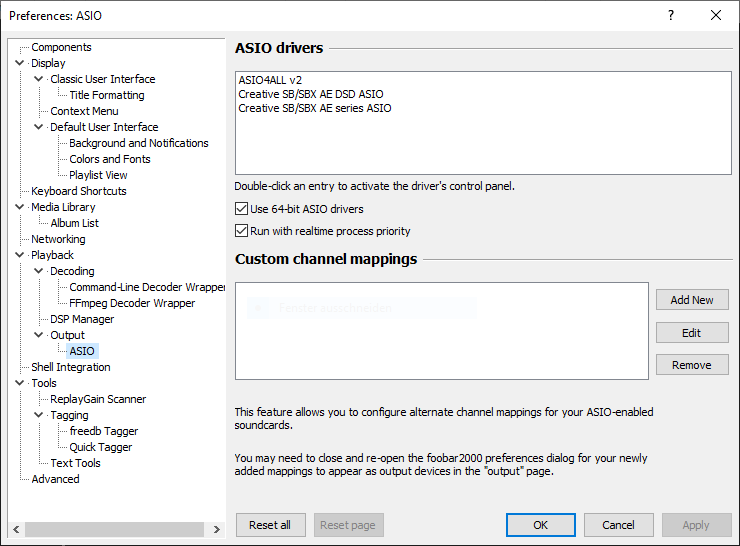740x546 pixels.
Task: Click the tree horizontal scrollbar right arrow
Action: click(x=219, y=529)
